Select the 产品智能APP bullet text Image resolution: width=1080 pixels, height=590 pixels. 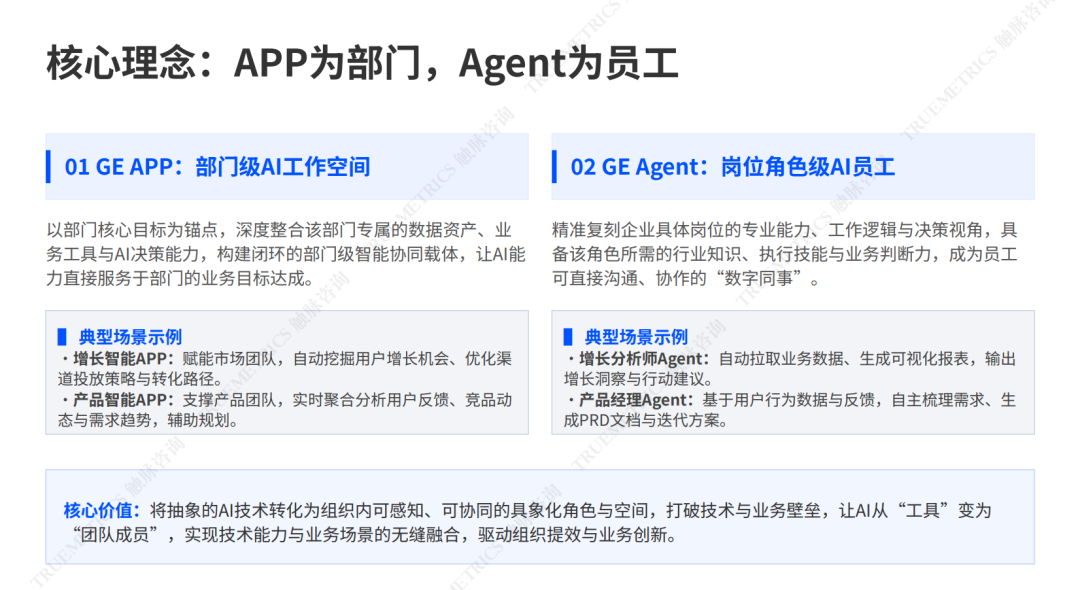coord(285,410)
